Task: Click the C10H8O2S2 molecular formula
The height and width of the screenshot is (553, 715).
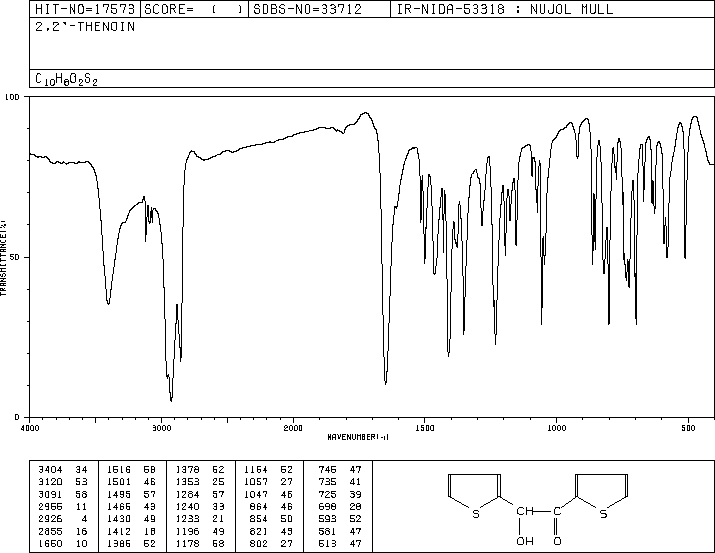Action: click(x=66, y=79)
